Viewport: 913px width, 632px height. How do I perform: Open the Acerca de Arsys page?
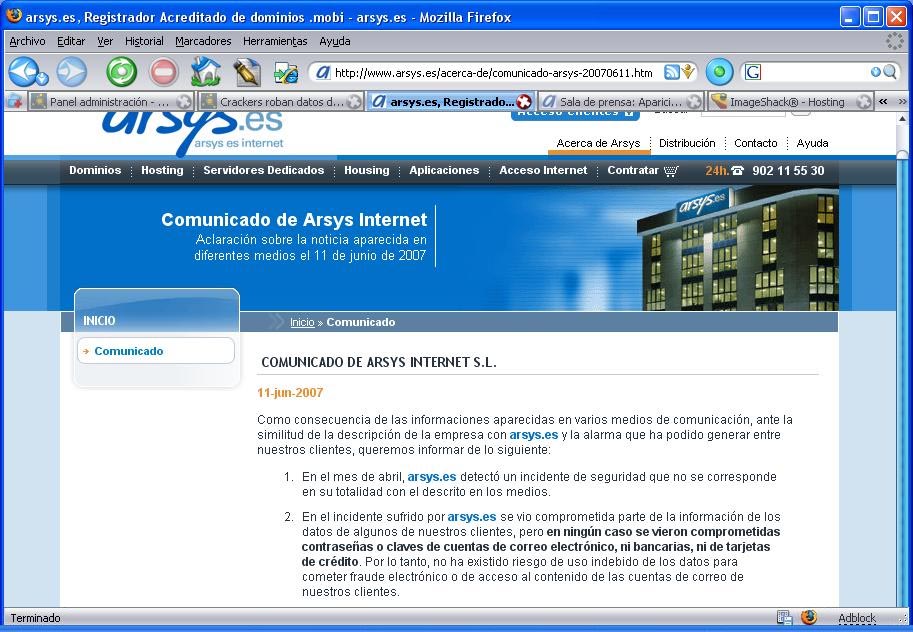click(x=598, y=143)
